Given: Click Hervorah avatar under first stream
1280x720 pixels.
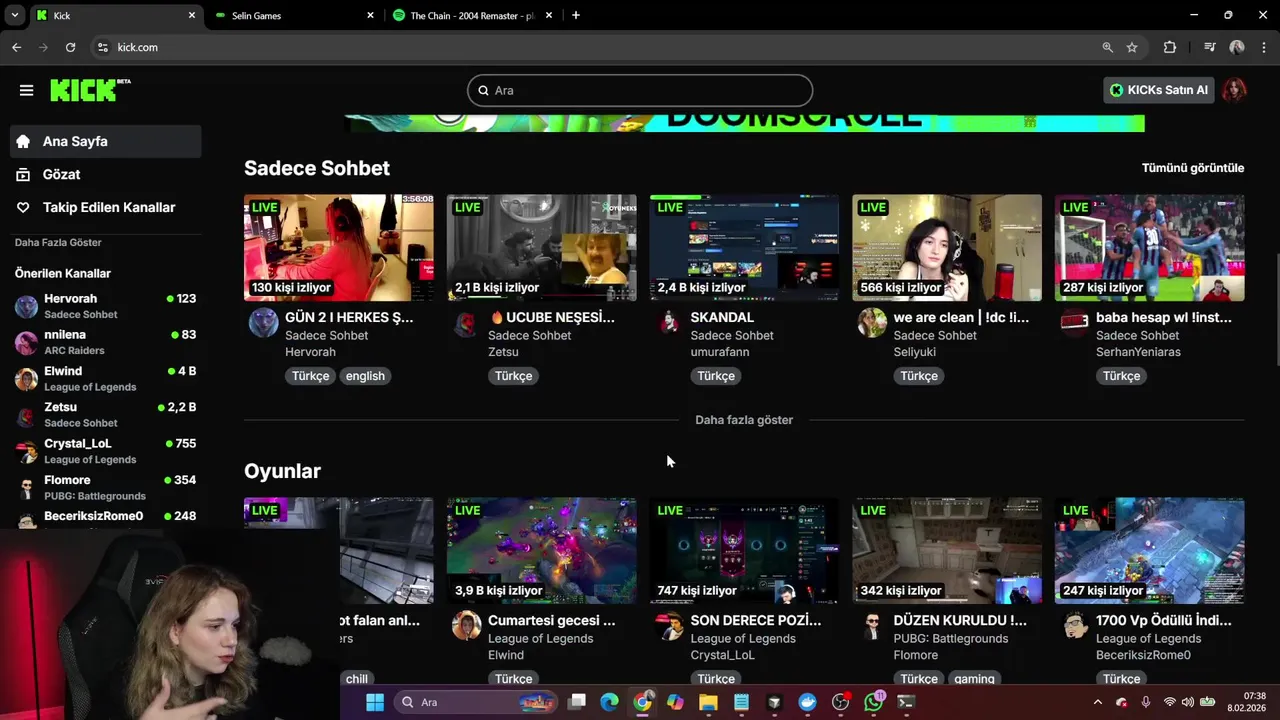Looking at the screenshot, I should (263, 322).
